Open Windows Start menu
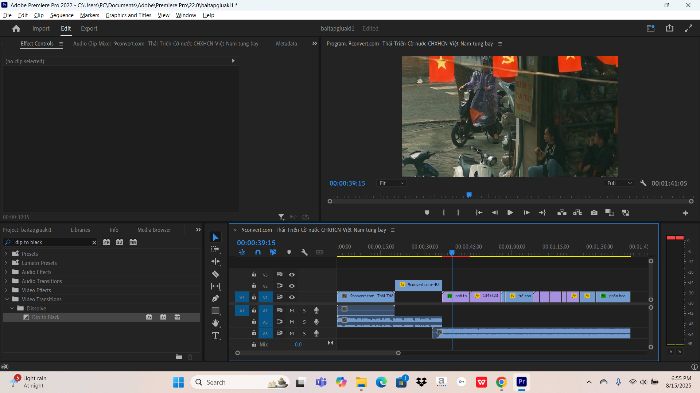 [x=179, y=382]
